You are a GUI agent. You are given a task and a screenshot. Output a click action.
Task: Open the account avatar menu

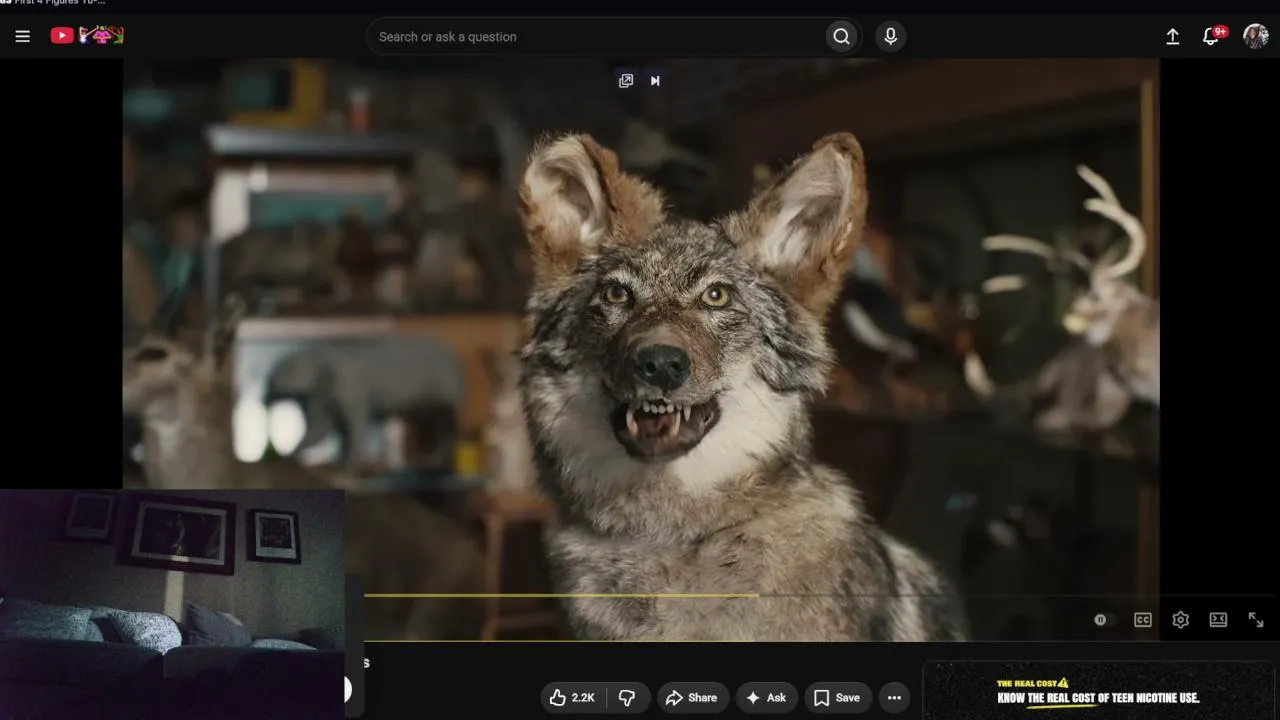(1256, 37)
